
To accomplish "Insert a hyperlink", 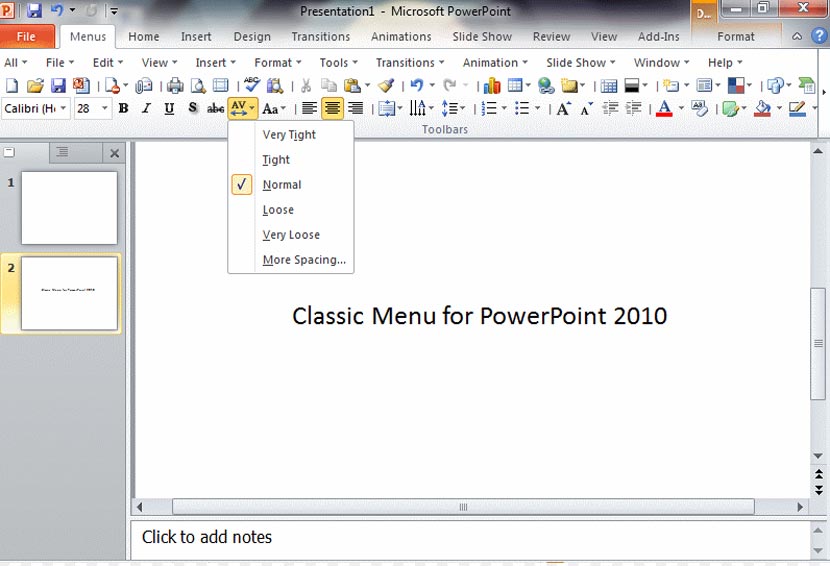I will (546, 85).
